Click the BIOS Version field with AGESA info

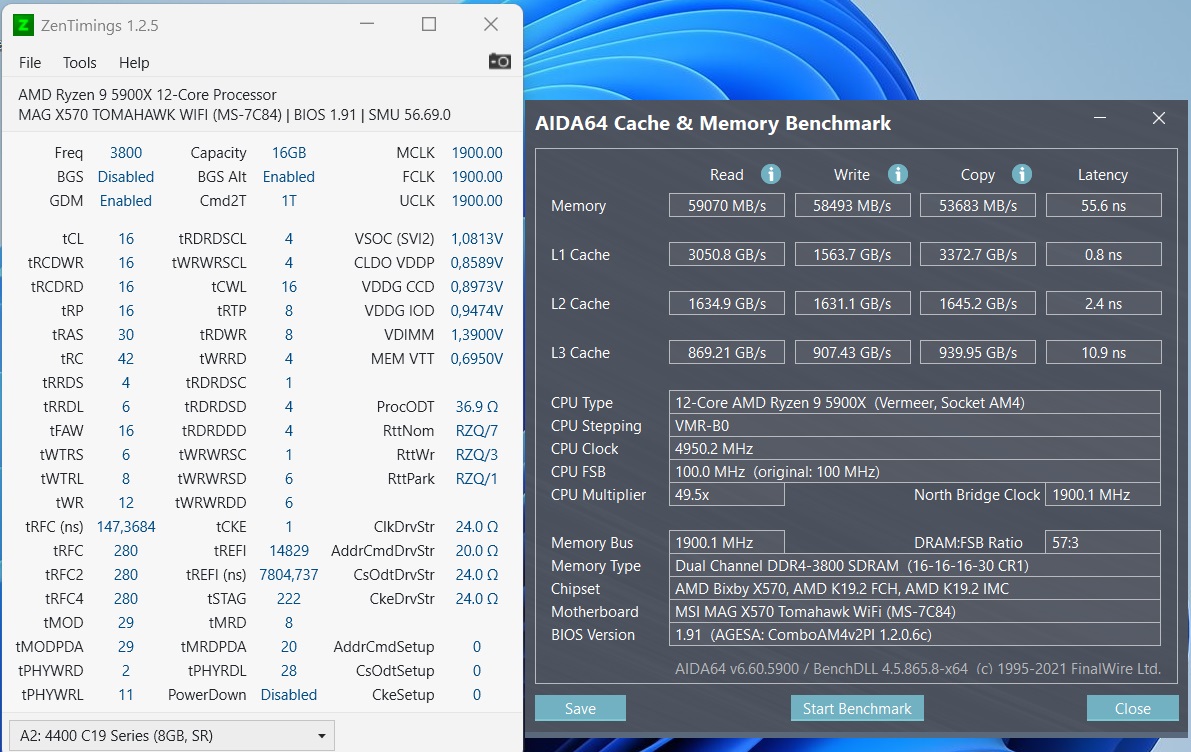point(914,635)
